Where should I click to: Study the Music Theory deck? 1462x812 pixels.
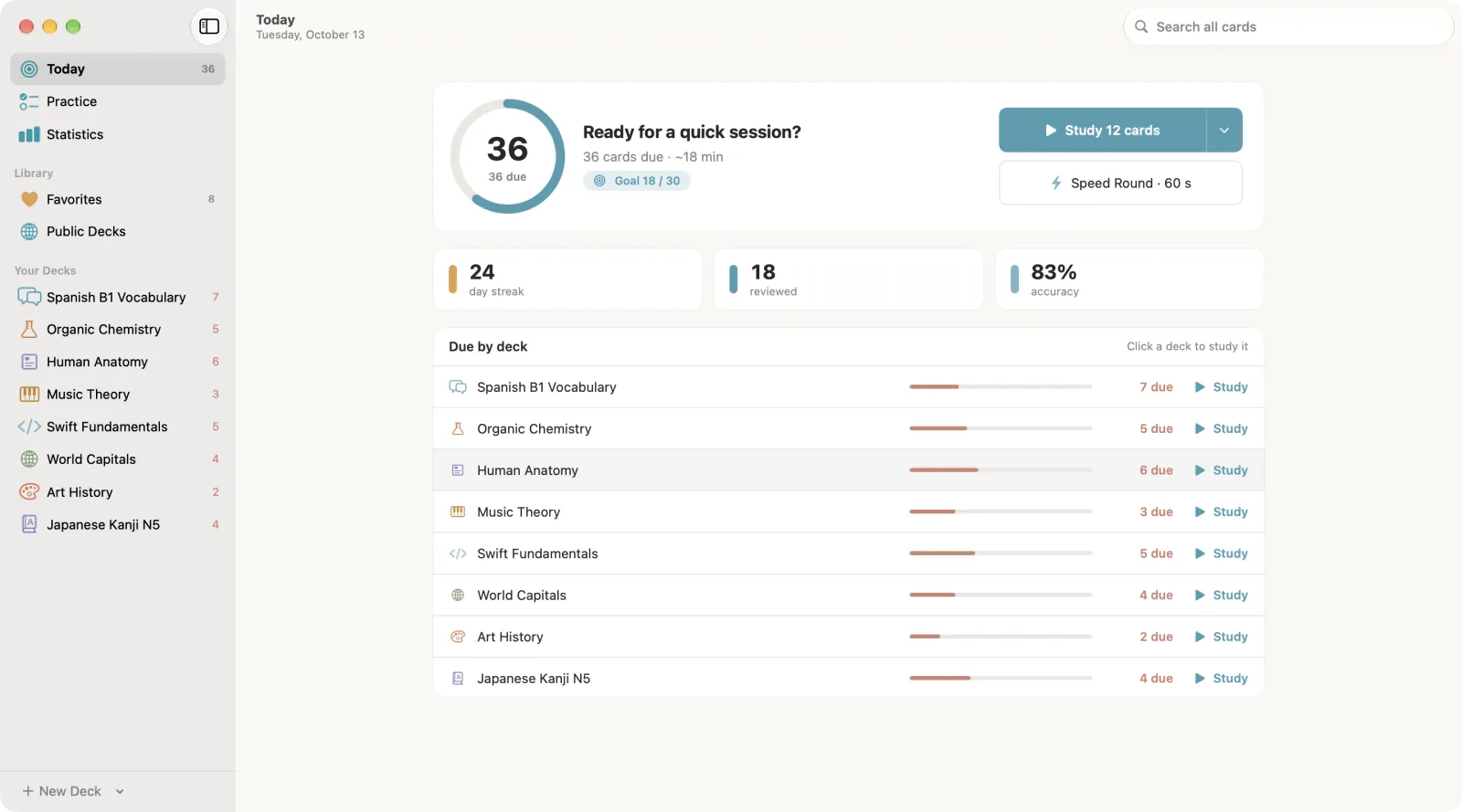click(1221, 512)
